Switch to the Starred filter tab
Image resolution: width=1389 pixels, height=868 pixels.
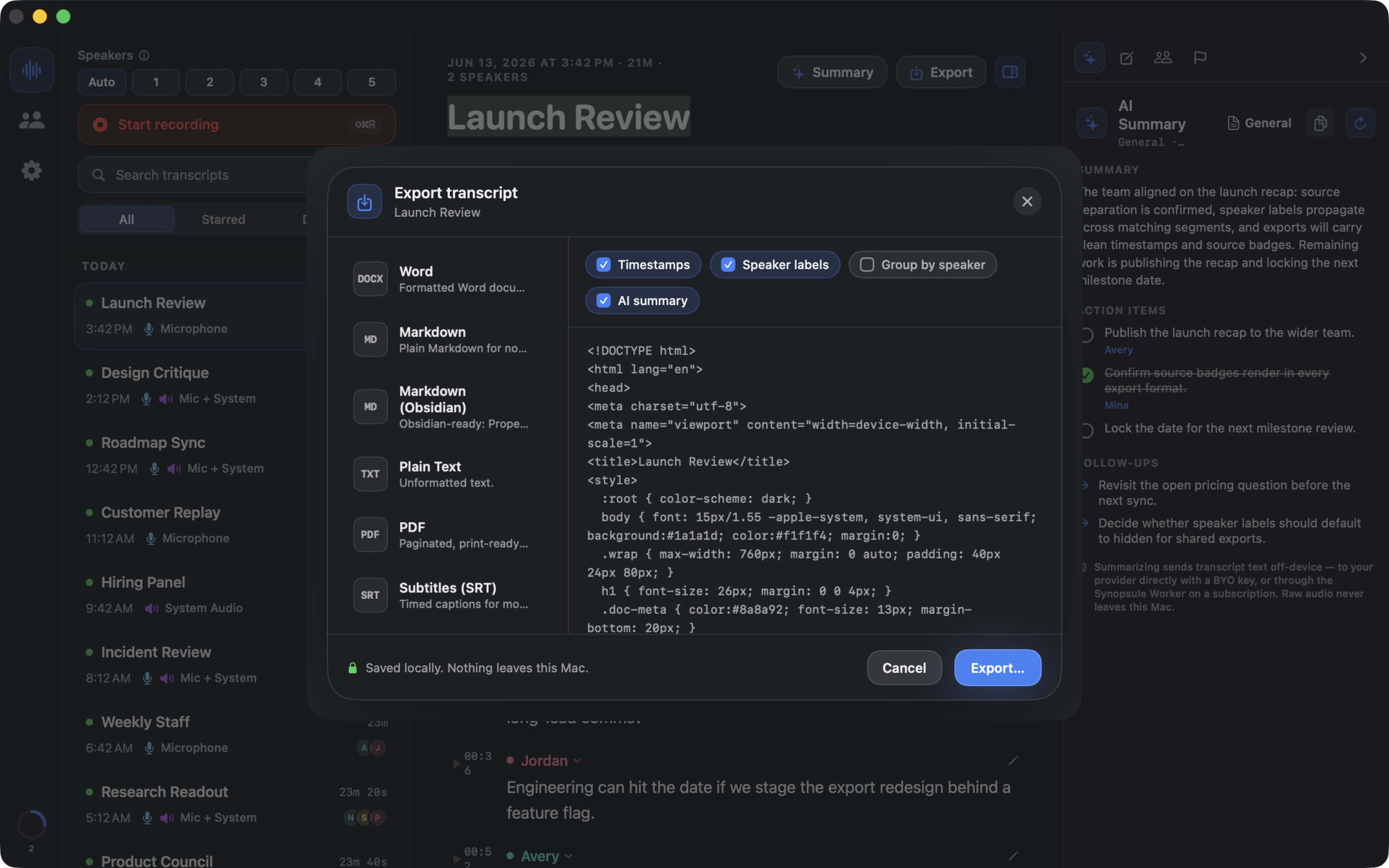223,220
